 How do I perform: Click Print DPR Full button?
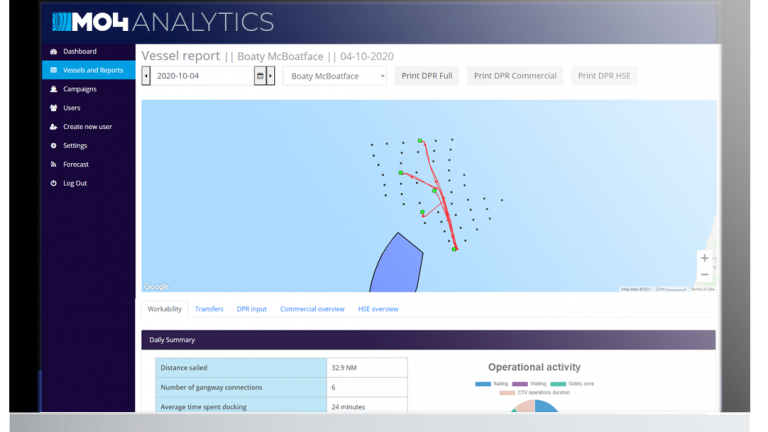point(427,76)
